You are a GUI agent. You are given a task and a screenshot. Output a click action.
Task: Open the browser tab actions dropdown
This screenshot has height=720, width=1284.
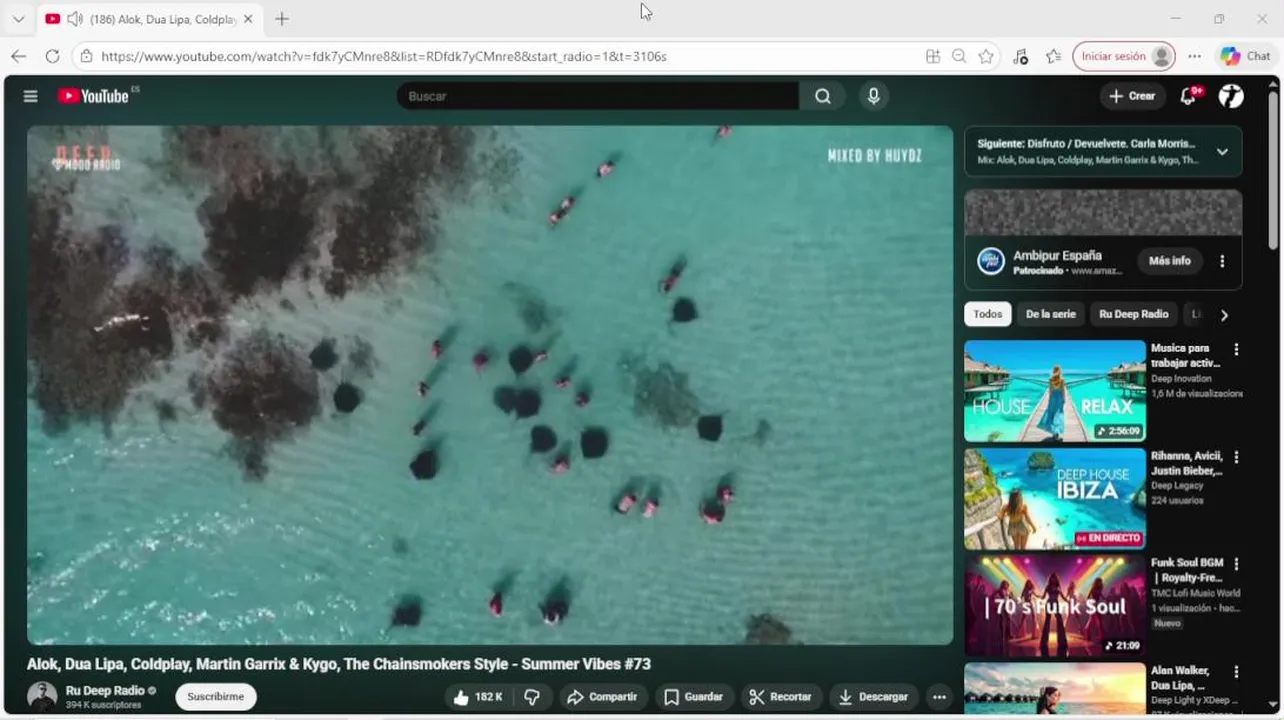pyautogui.click(x=18, y=19)
